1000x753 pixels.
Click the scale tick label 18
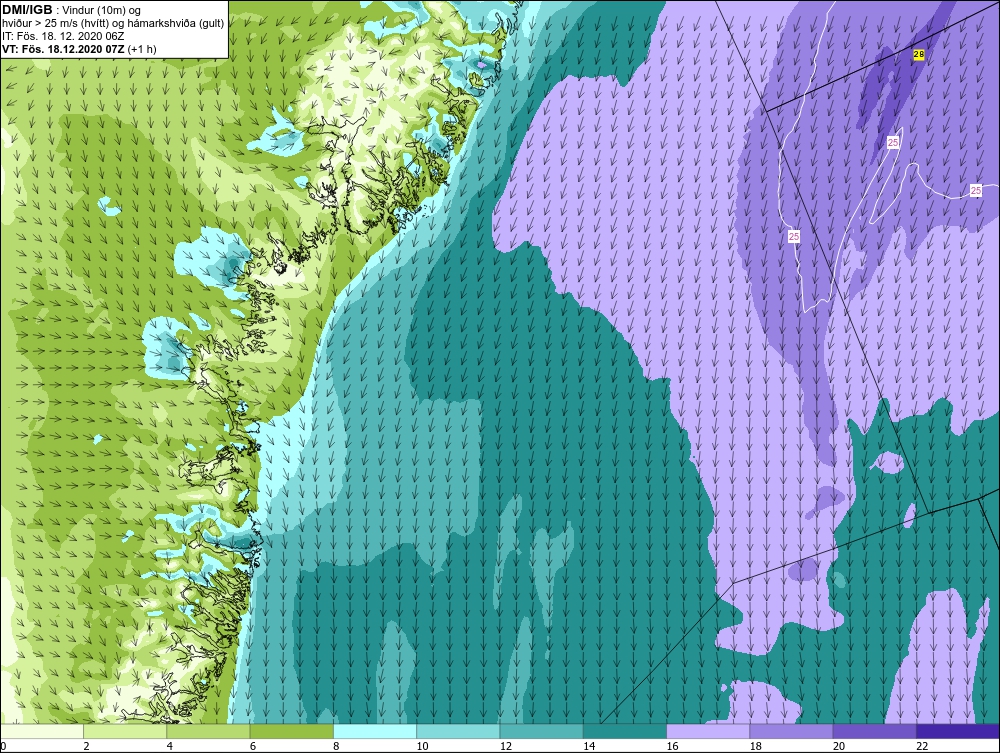[756, 747]
